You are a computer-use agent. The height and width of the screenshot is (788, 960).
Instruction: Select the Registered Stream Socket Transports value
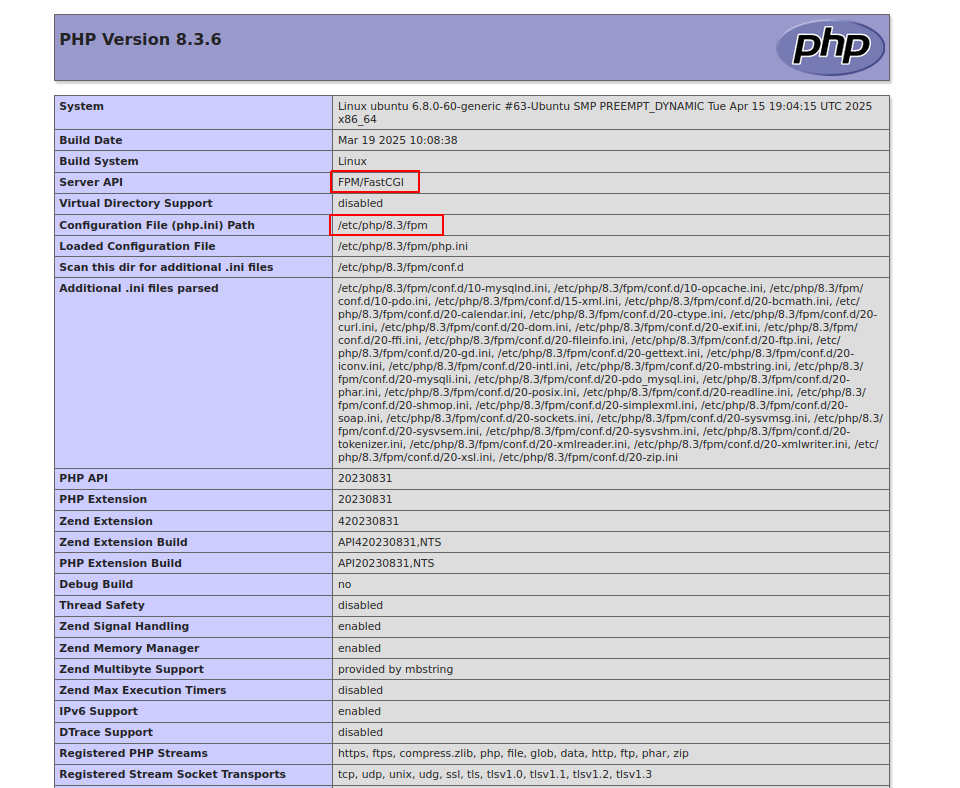(494, 774)
